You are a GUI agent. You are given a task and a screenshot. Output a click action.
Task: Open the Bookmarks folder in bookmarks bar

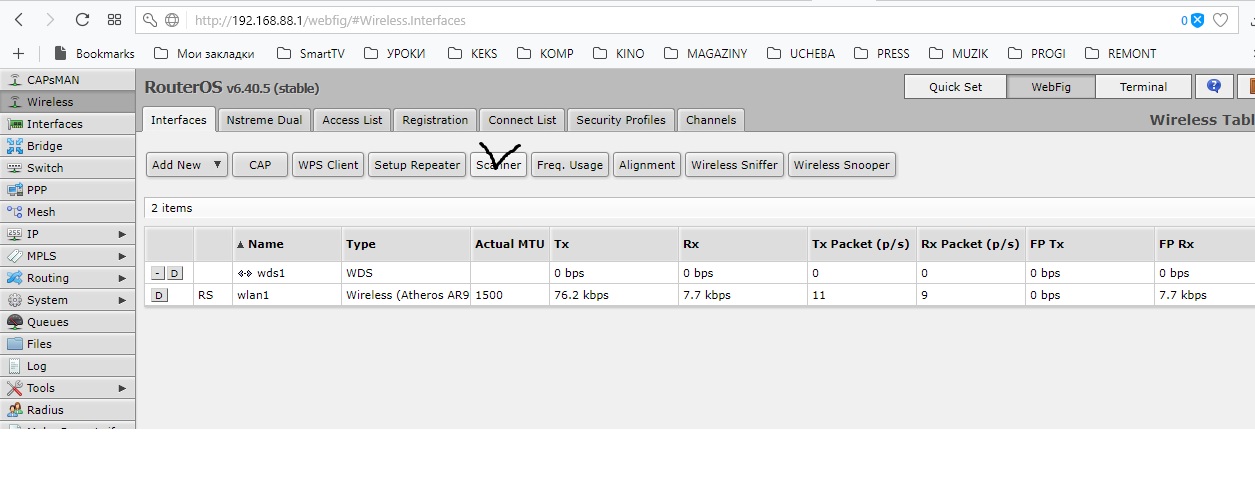pyautogui.click(x=94, y=54)
